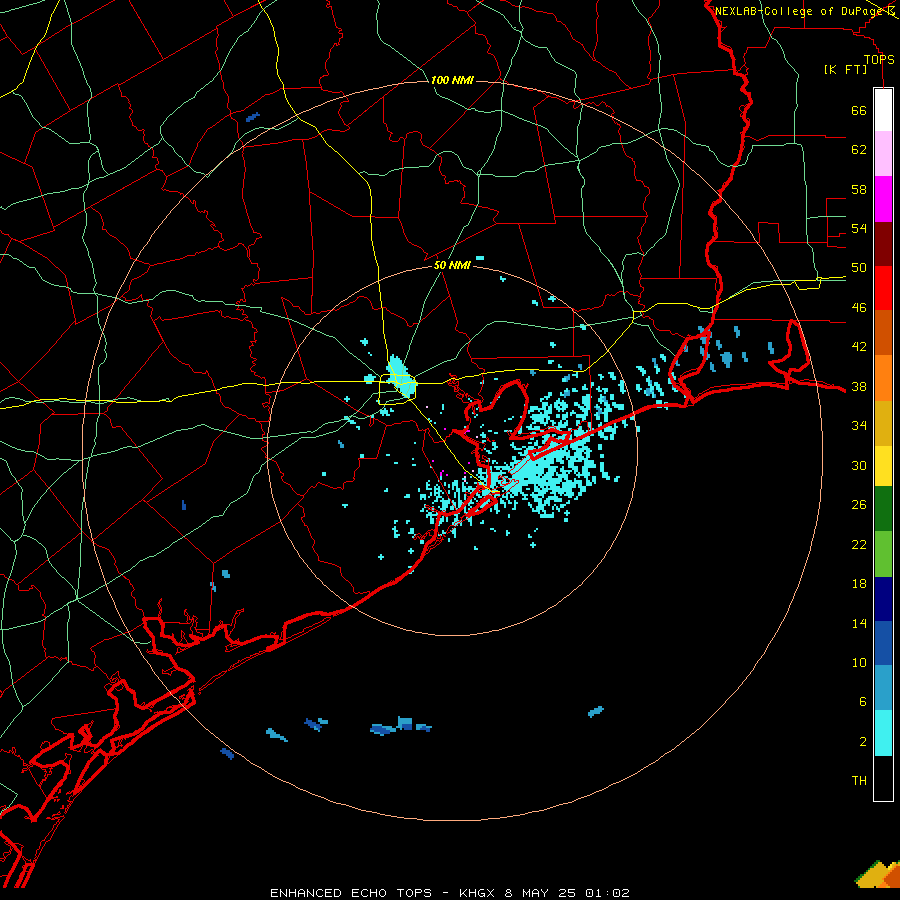Click the '50 NMI' range ring label
Image resolution: width=900 pixels, height=900 pixels.
(x=452, y=265)
